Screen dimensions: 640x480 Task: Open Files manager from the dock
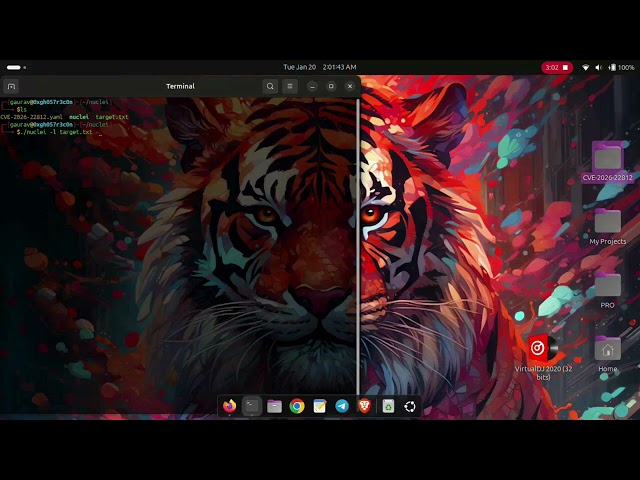274,406
